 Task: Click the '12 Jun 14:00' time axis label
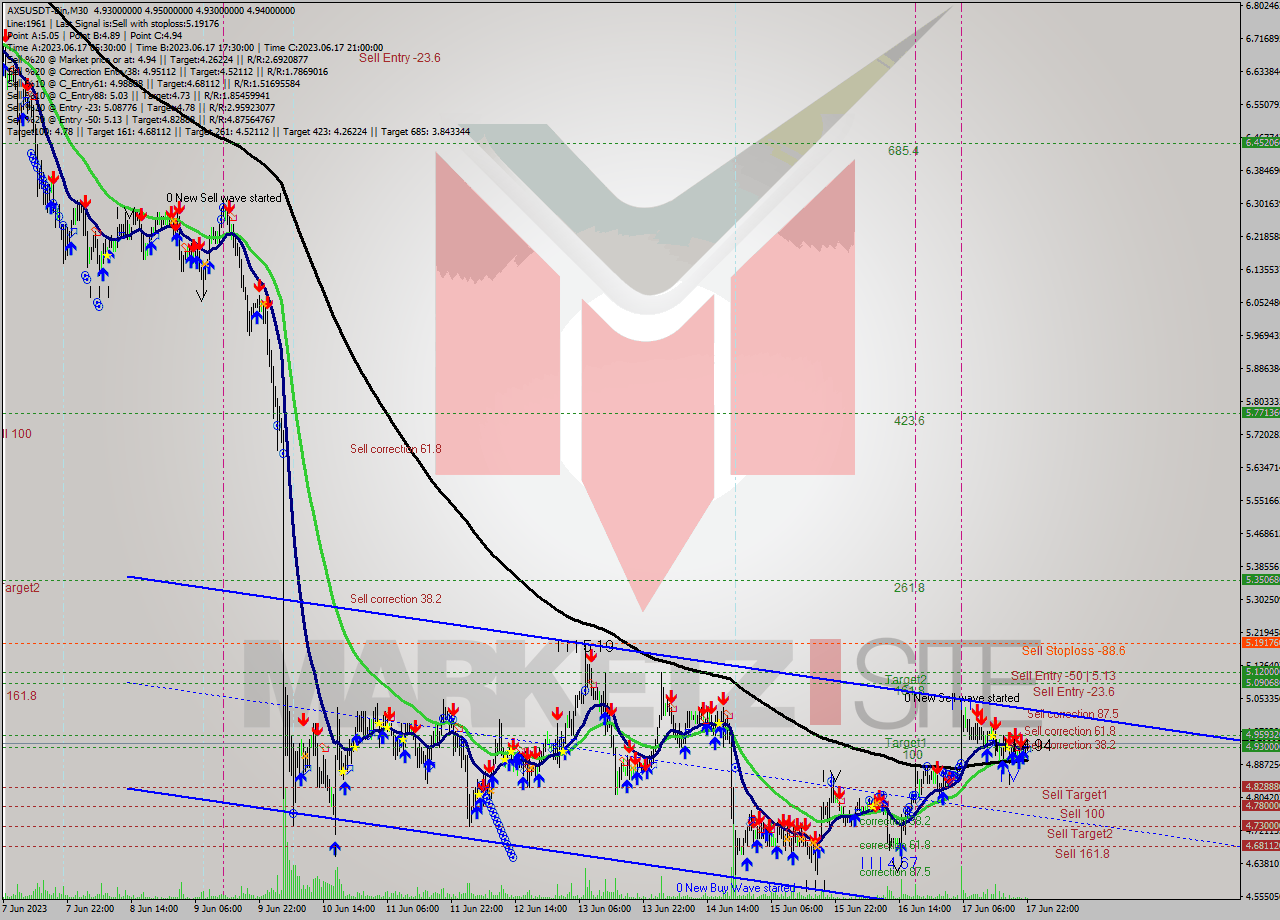pyautogui.click(x=540, y=909)
